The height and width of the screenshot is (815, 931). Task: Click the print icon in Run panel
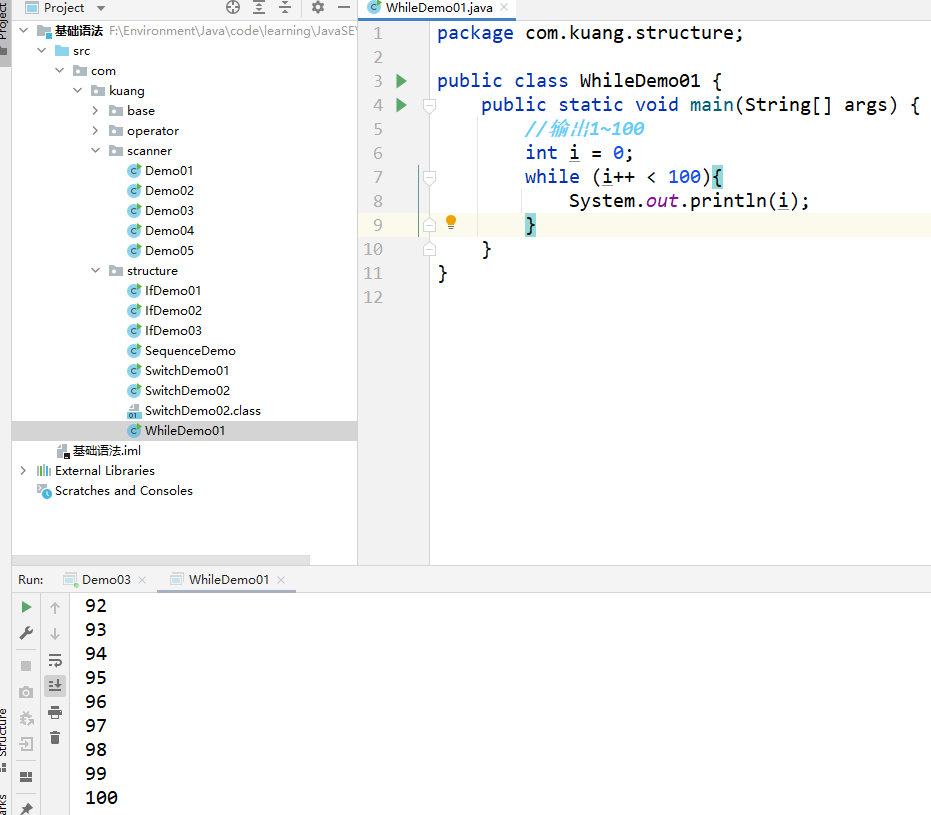coord(55,712)
